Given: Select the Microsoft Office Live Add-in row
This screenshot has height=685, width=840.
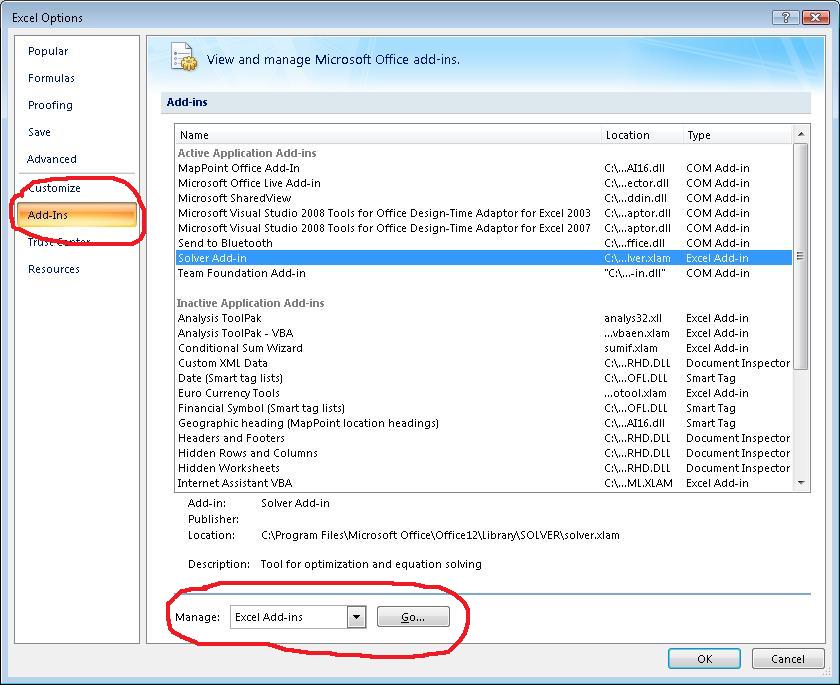Looking at the screenshot, I should pos(484,183).
